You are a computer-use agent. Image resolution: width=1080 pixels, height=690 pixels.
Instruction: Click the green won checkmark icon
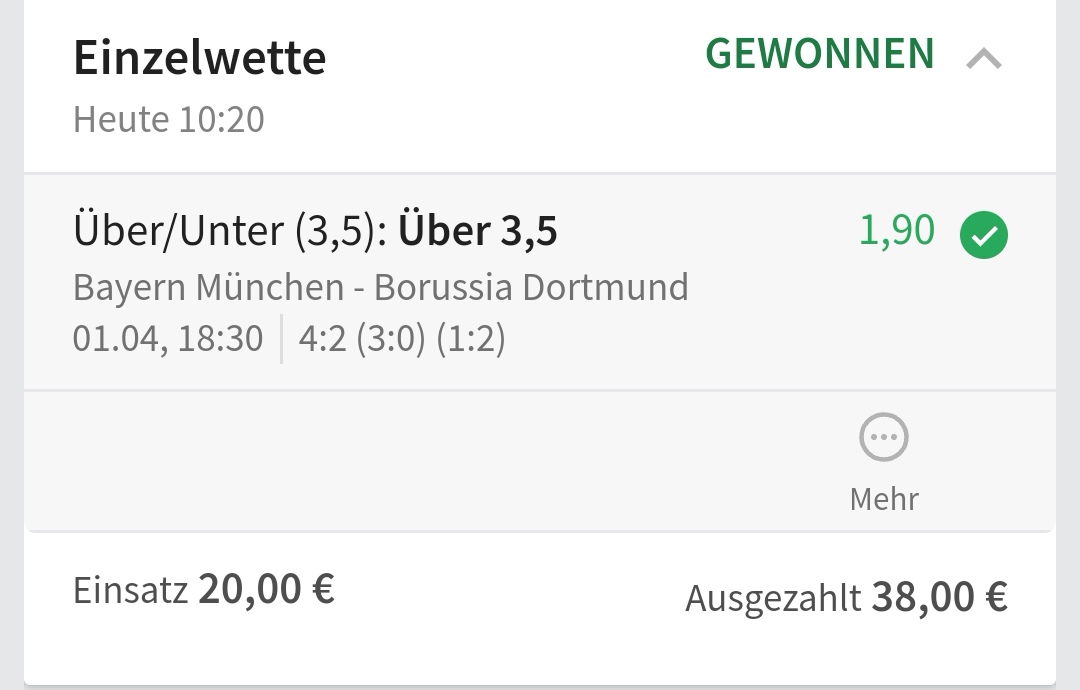(x=984, y=236)
